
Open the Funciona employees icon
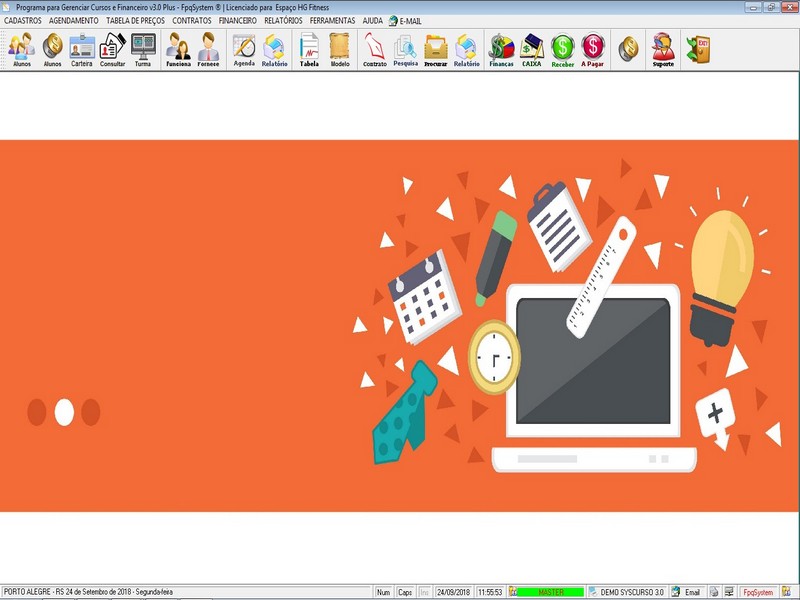(x=178, y=49)
